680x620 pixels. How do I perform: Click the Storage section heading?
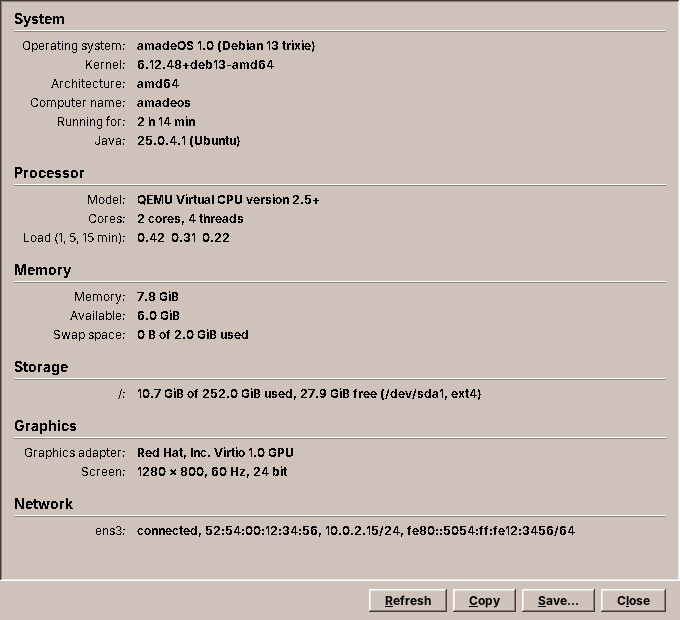tap(41, 367)
